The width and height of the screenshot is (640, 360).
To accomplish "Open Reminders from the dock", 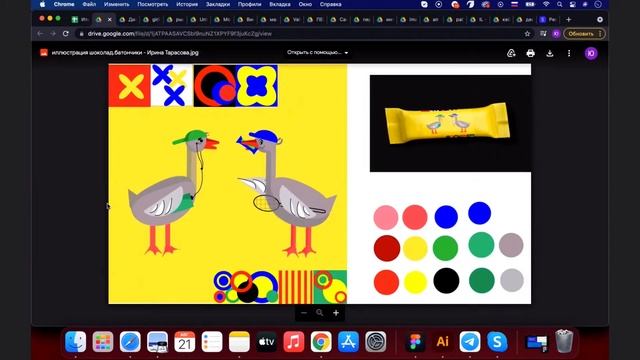I will pos(212,341).
